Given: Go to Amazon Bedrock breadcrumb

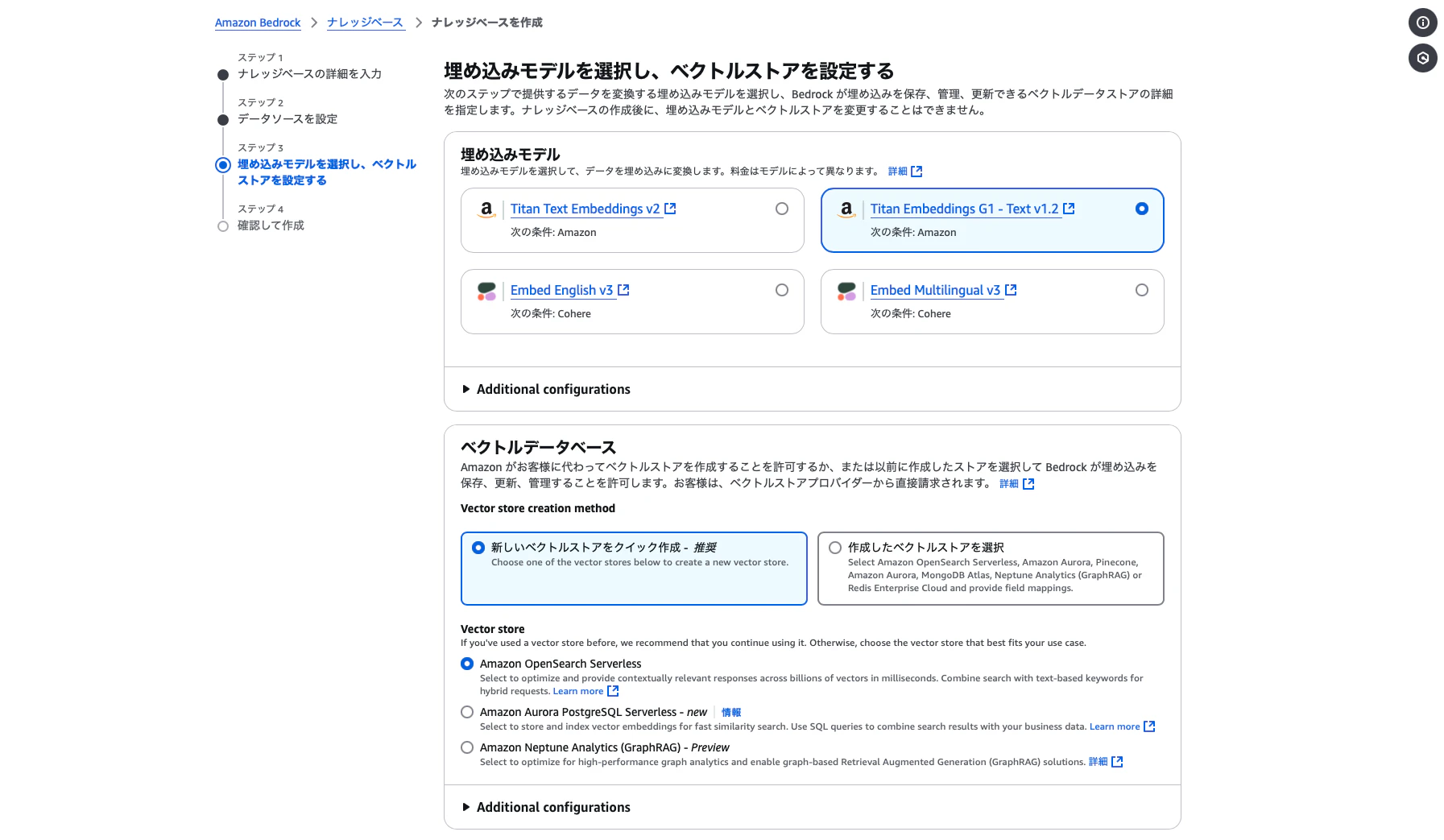Looking at the screenshot, I should click(258, 23).
